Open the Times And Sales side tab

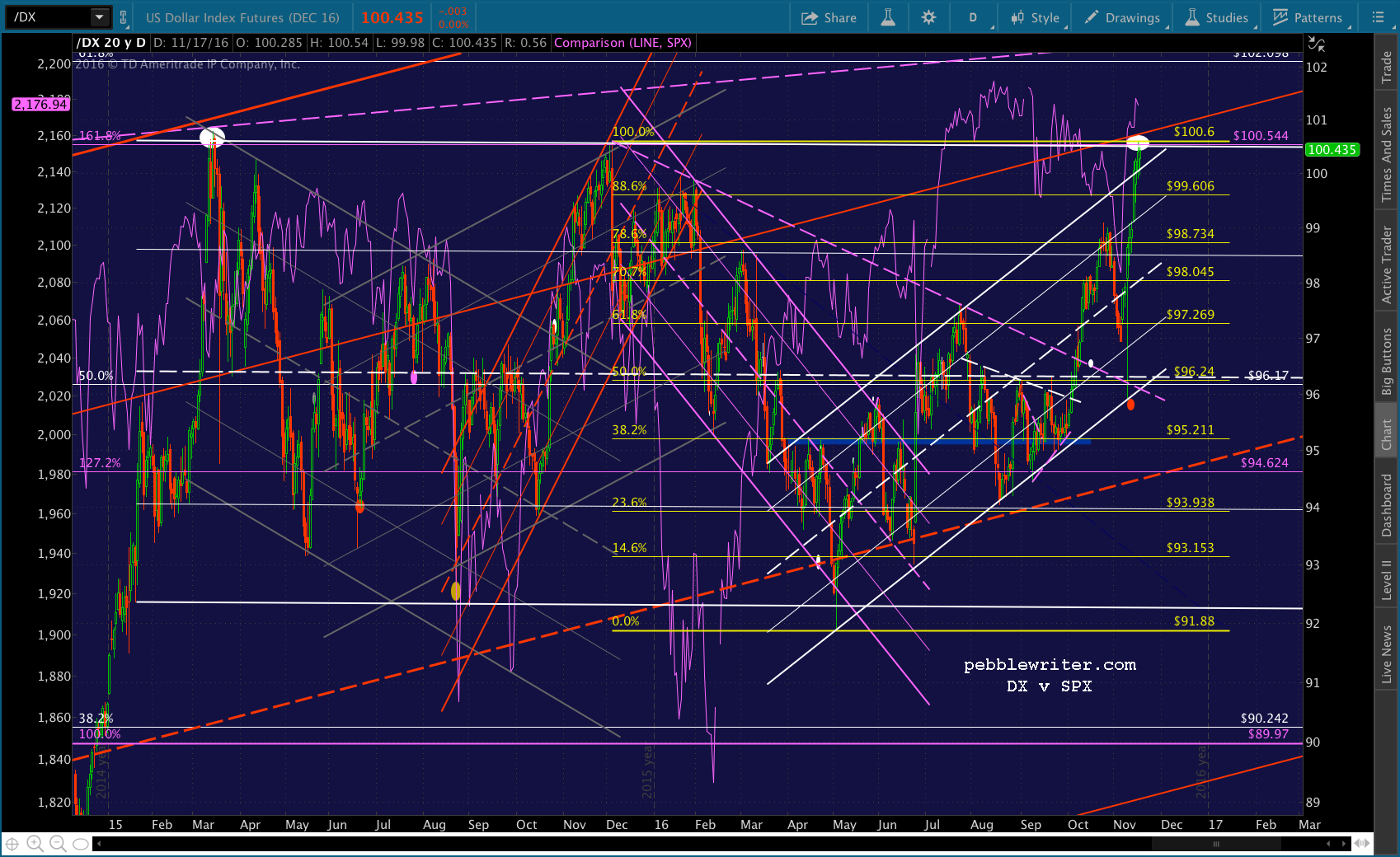click(1387, 154)
